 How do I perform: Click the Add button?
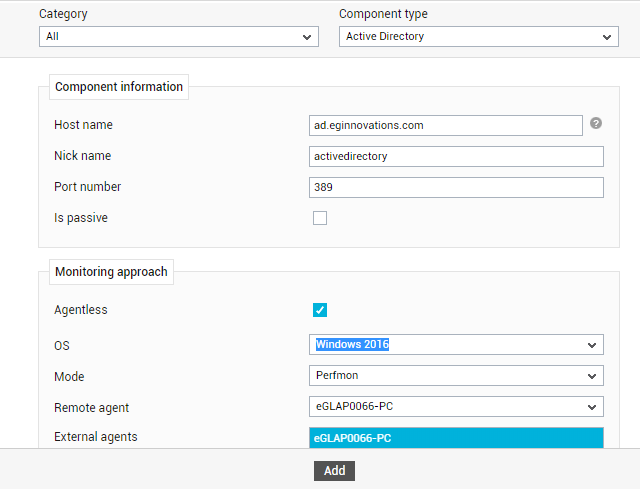click(x=334, y=471)
